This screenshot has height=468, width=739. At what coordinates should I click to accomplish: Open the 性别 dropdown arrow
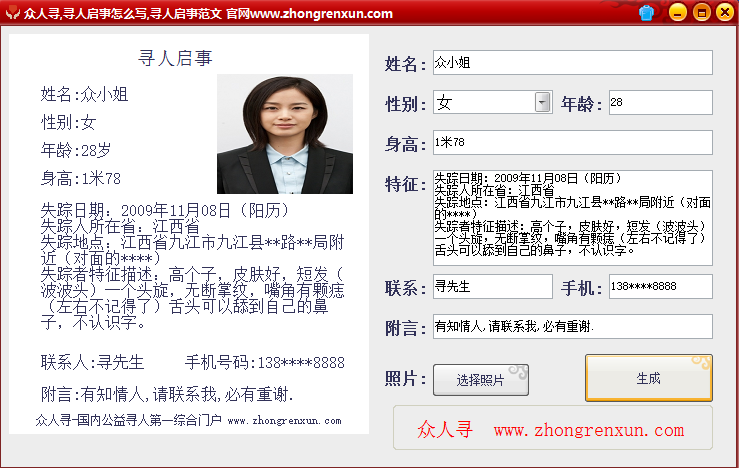click(542, 102)
